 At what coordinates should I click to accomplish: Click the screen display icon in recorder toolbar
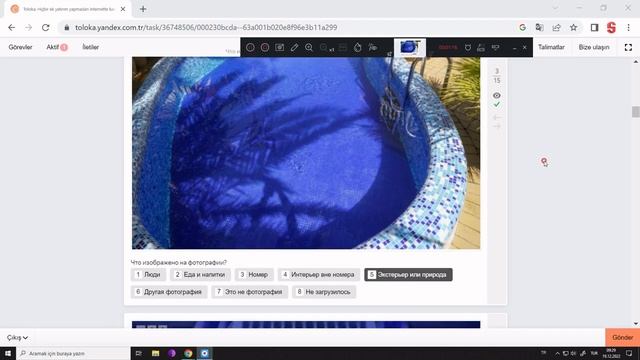(495, 47)
